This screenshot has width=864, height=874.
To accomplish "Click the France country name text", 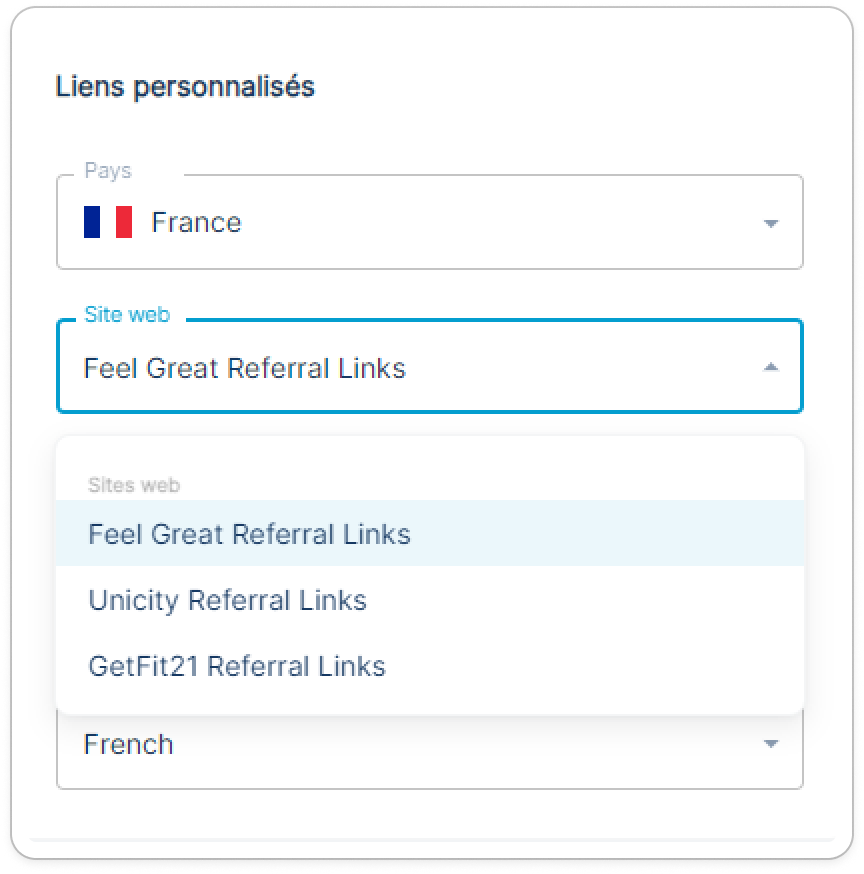I will pos(196,222).
